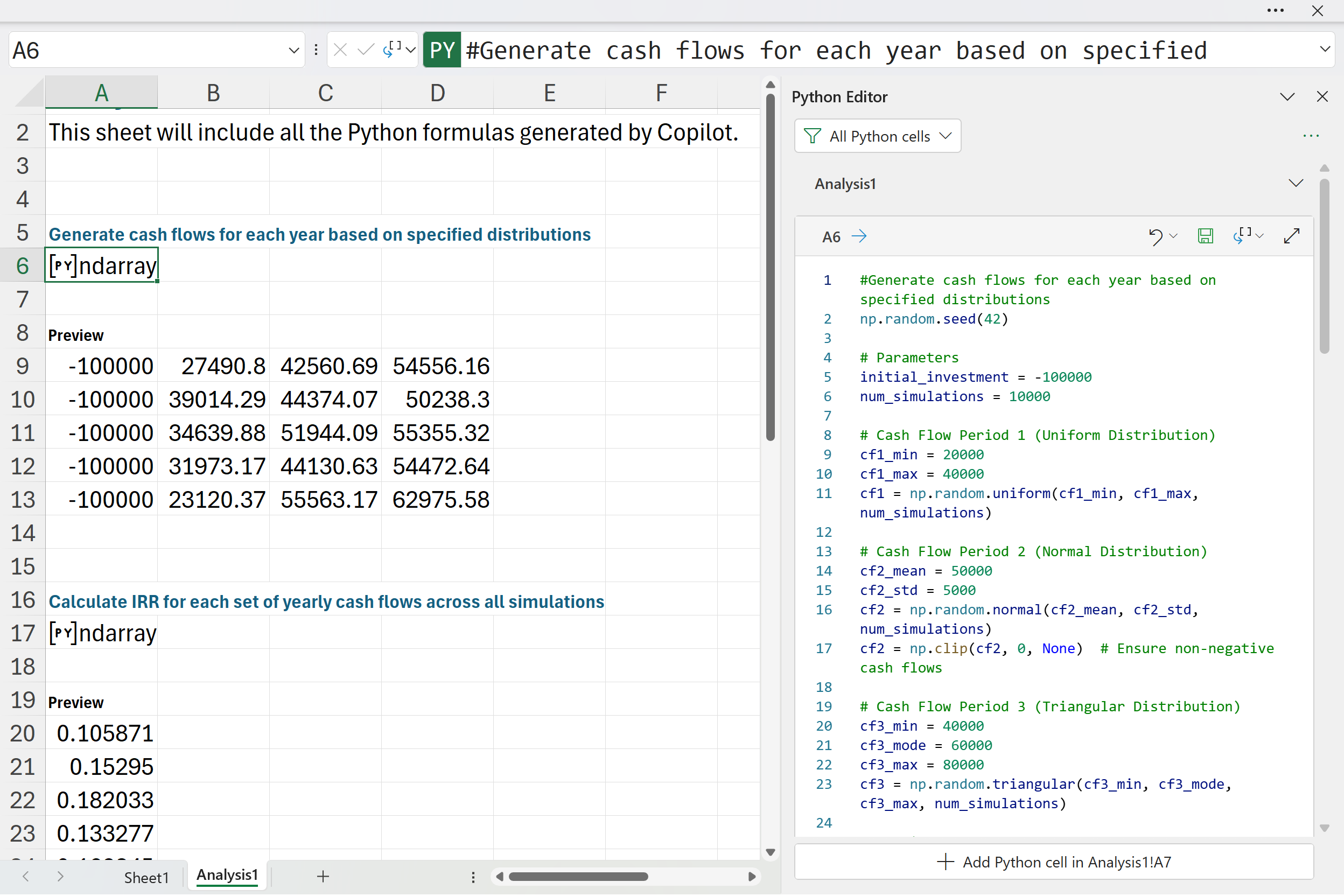The width and height of the screenshot is (1344, 896).
Task: Cancel formula edit with the X icon
Action: click(340, 50)
